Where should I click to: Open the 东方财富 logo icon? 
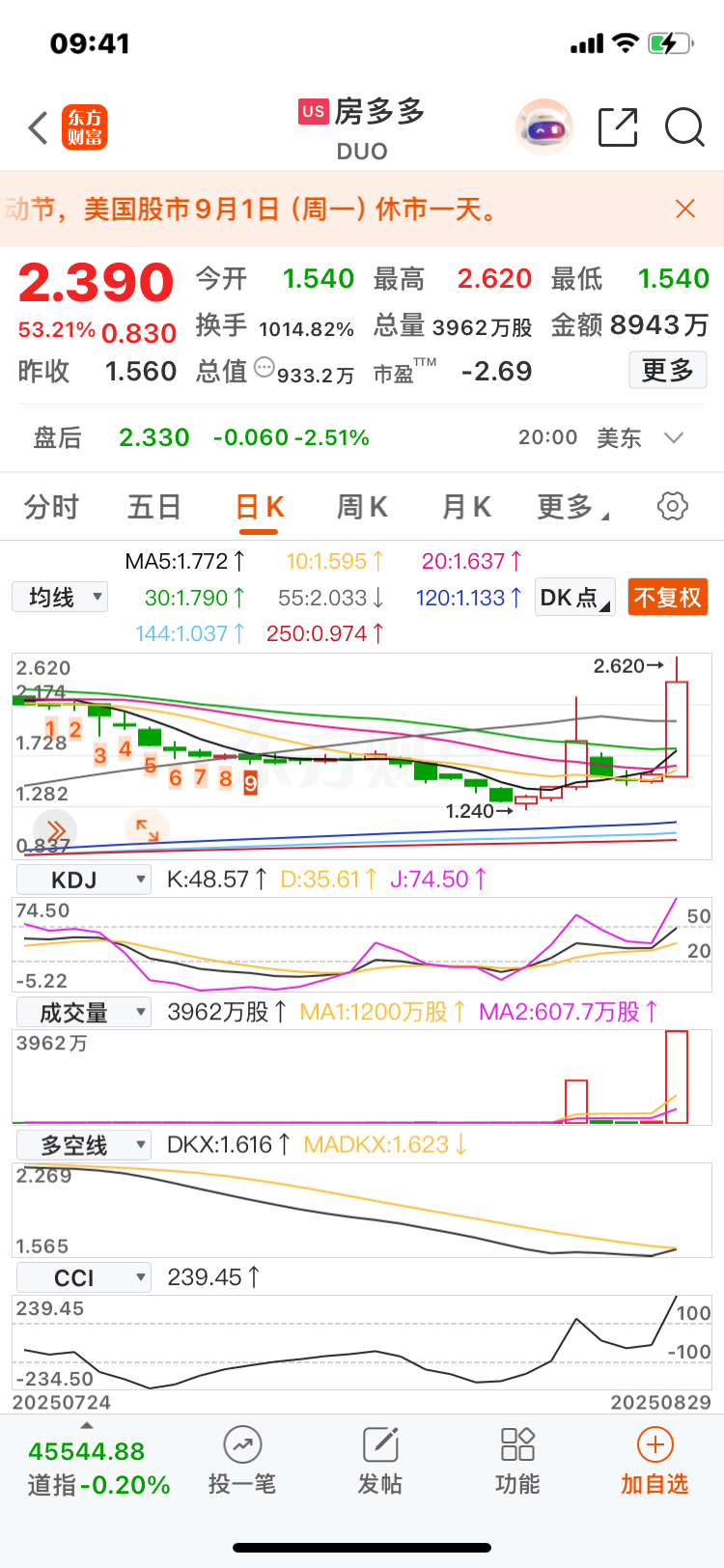(x=85, y=127)
